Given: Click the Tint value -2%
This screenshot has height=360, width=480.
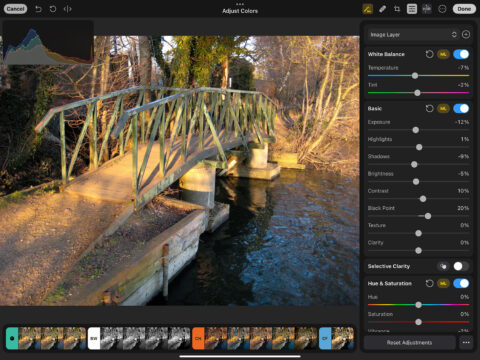Looking at the screenshot, I should (x=463, y=85).
